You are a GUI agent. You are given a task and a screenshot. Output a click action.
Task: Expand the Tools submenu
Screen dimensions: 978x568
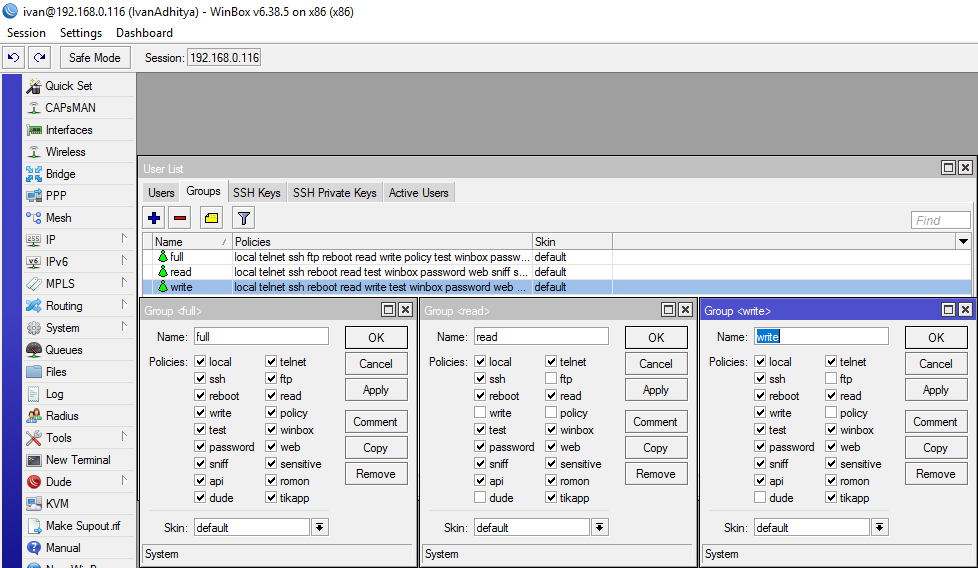(124, 436)
